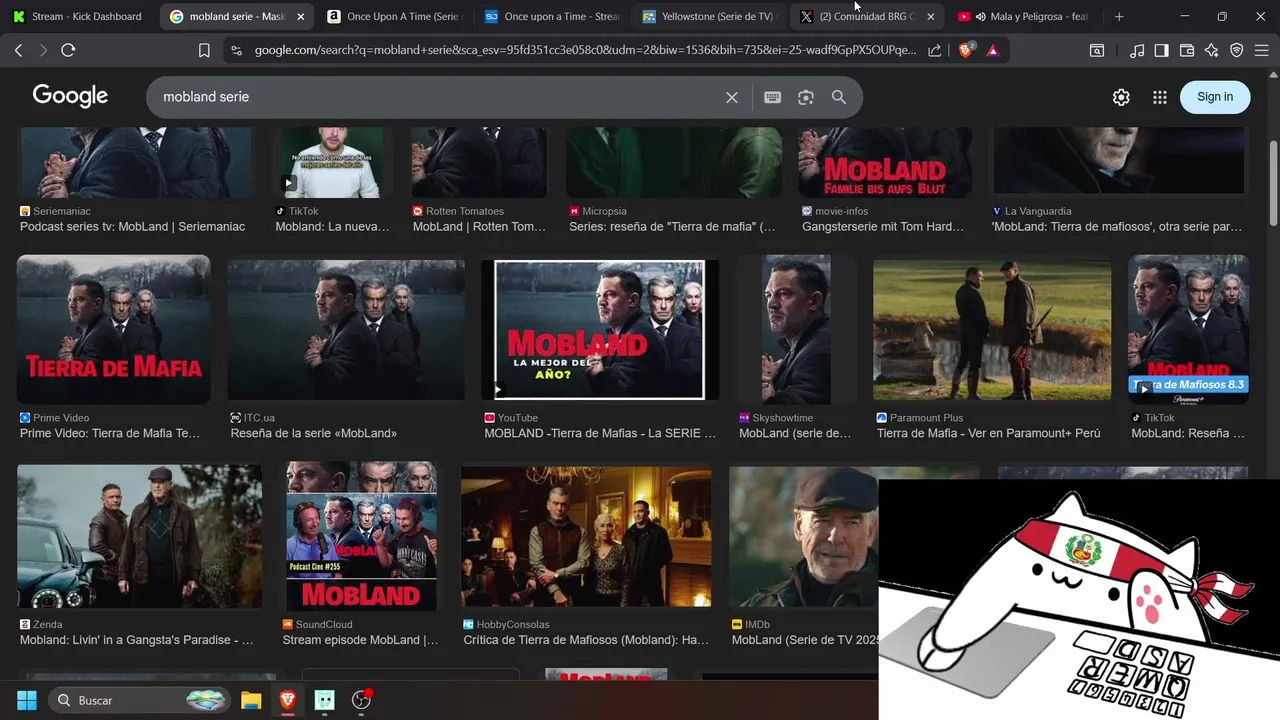Click the Brave icon in the taskbar

point(288,700)
